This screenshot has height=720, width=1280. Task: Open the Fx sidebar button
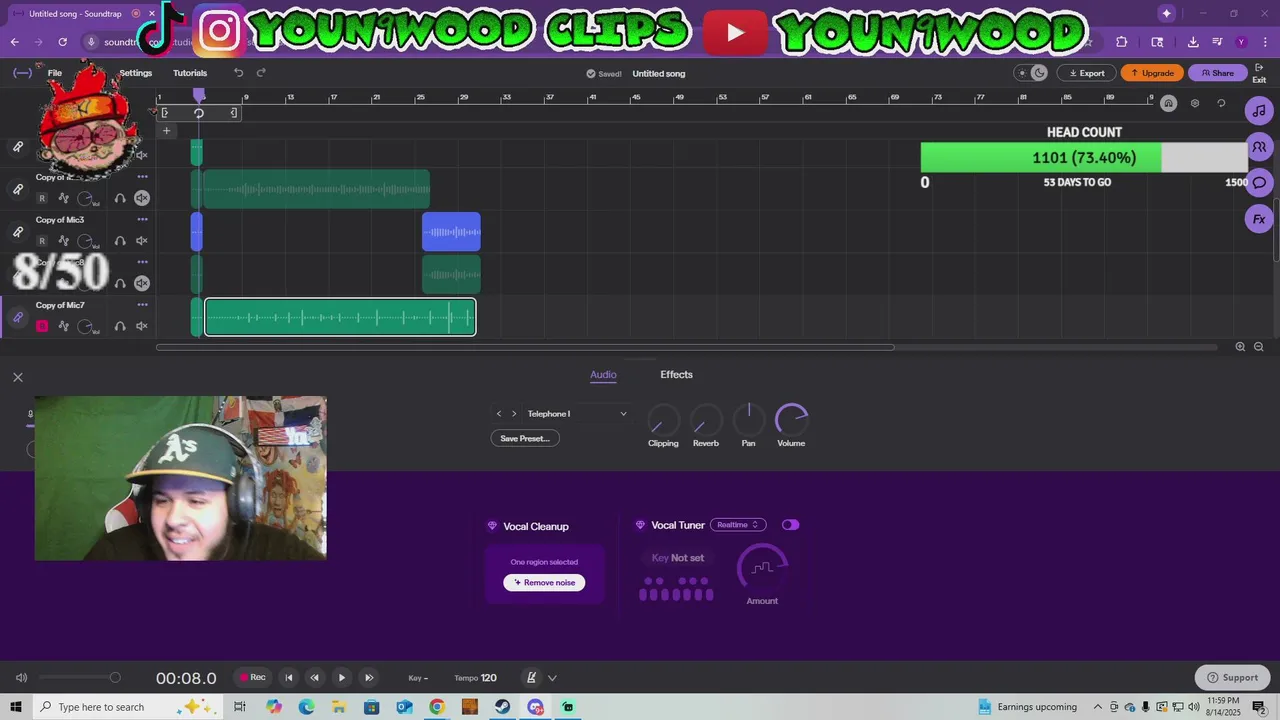[x=1259, y=219]
